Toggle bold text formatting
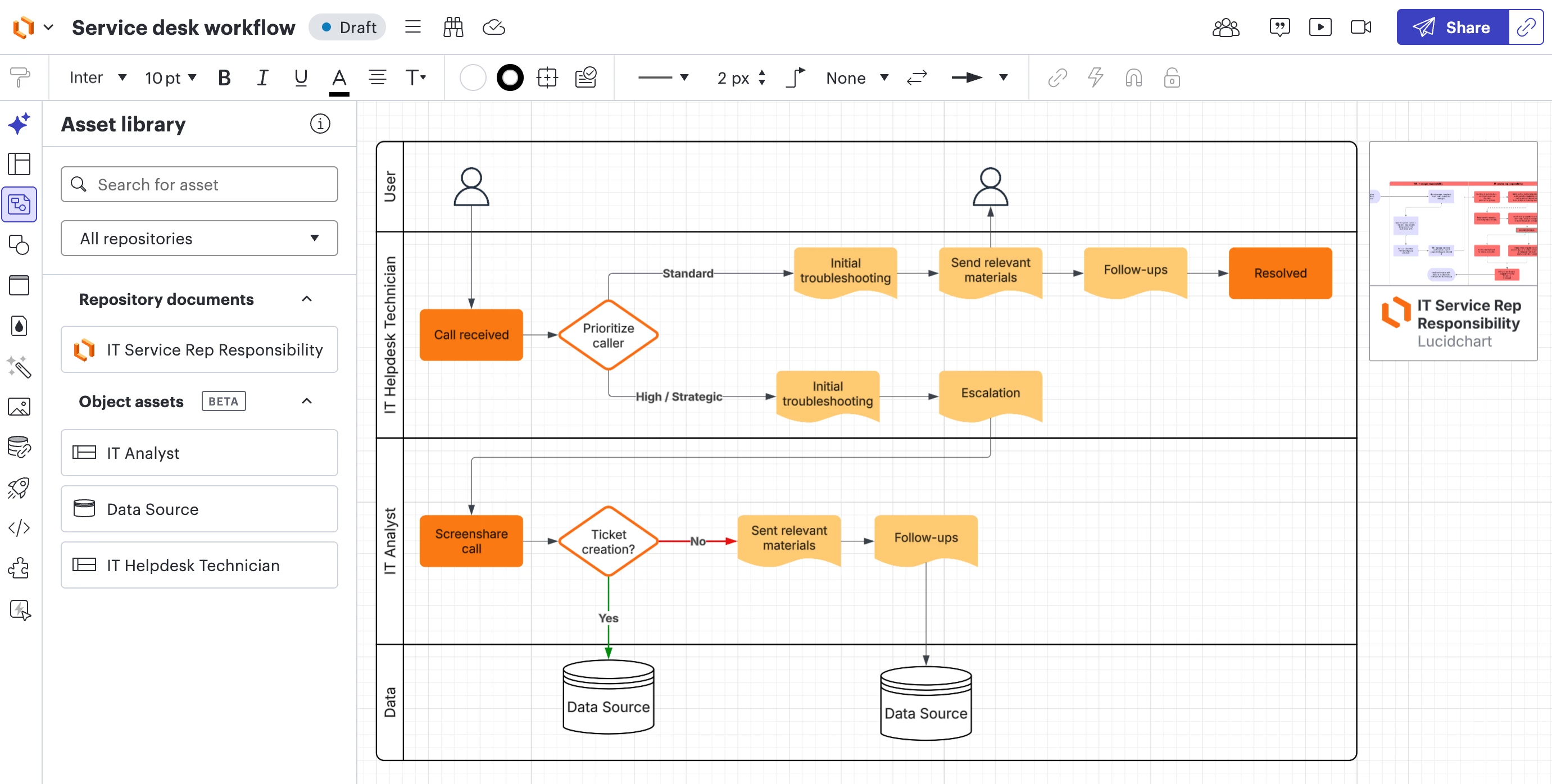1552x784 pixels. click(224, 78)
